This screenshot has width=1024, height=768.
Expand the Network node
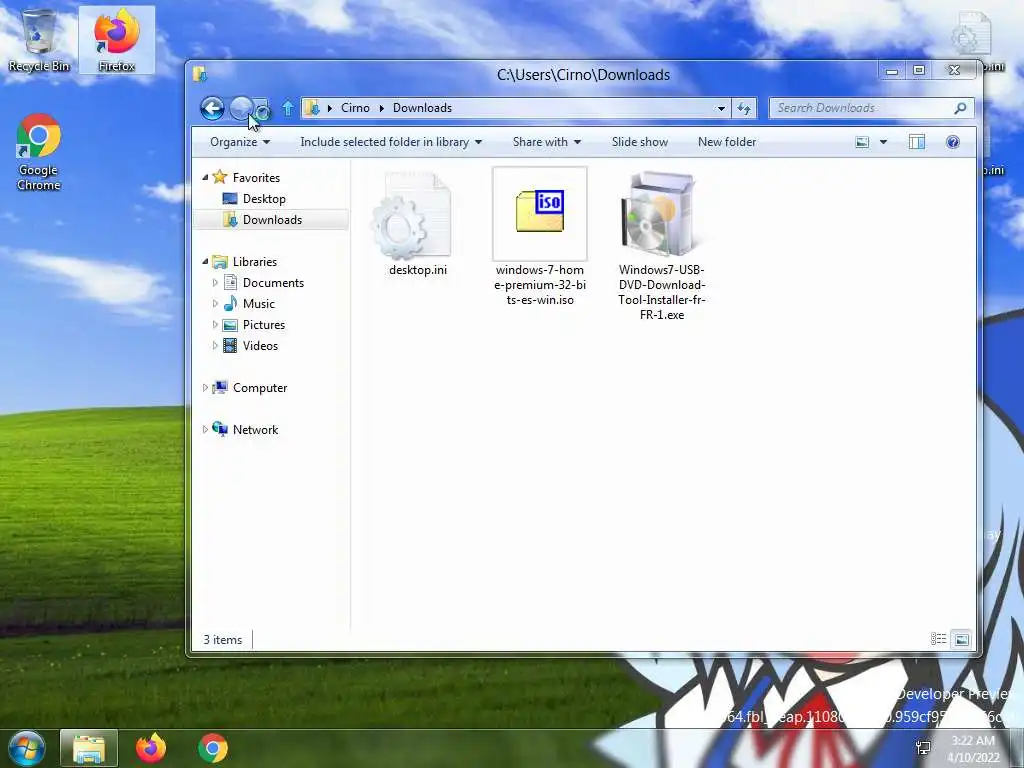point(205,429)
